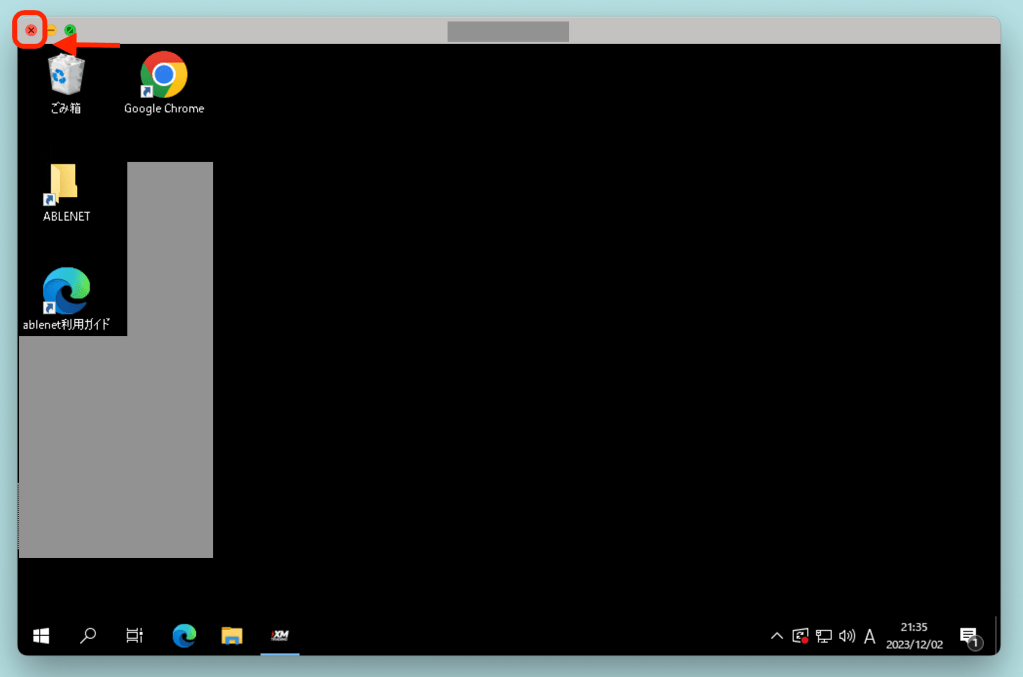Select the ABLENET folder shortcut
This screenshot has height=677, width=1023.
click(66, 188)
